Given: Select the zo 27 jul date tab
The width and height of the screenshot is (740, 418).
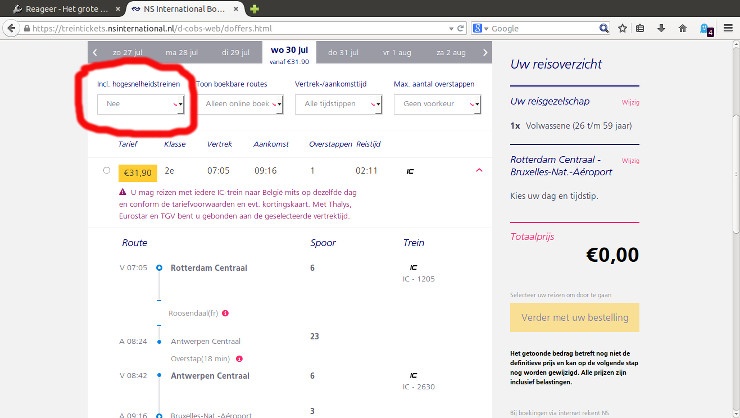Looking at the screenshot, I should 127,52.
